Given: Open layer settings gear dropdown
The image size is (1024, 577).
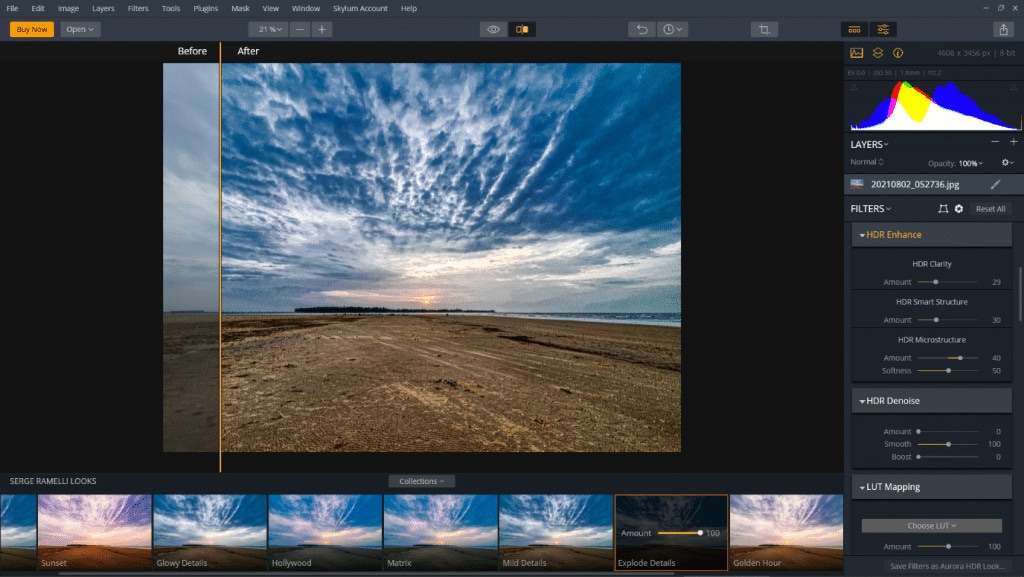Looking at the screenshot, I should tap(1008, 163).
